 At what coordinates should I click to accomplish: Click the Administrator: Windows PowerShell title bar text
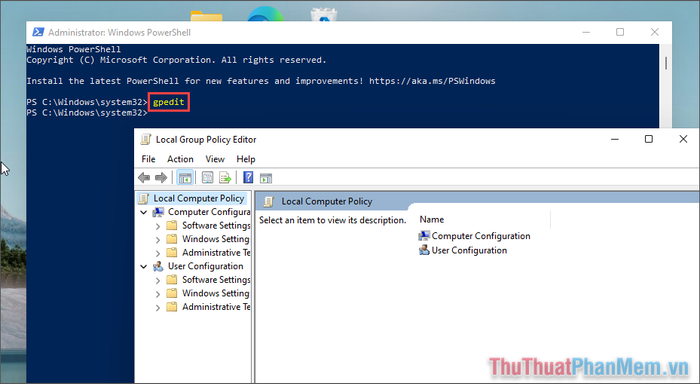click(119, 33)
